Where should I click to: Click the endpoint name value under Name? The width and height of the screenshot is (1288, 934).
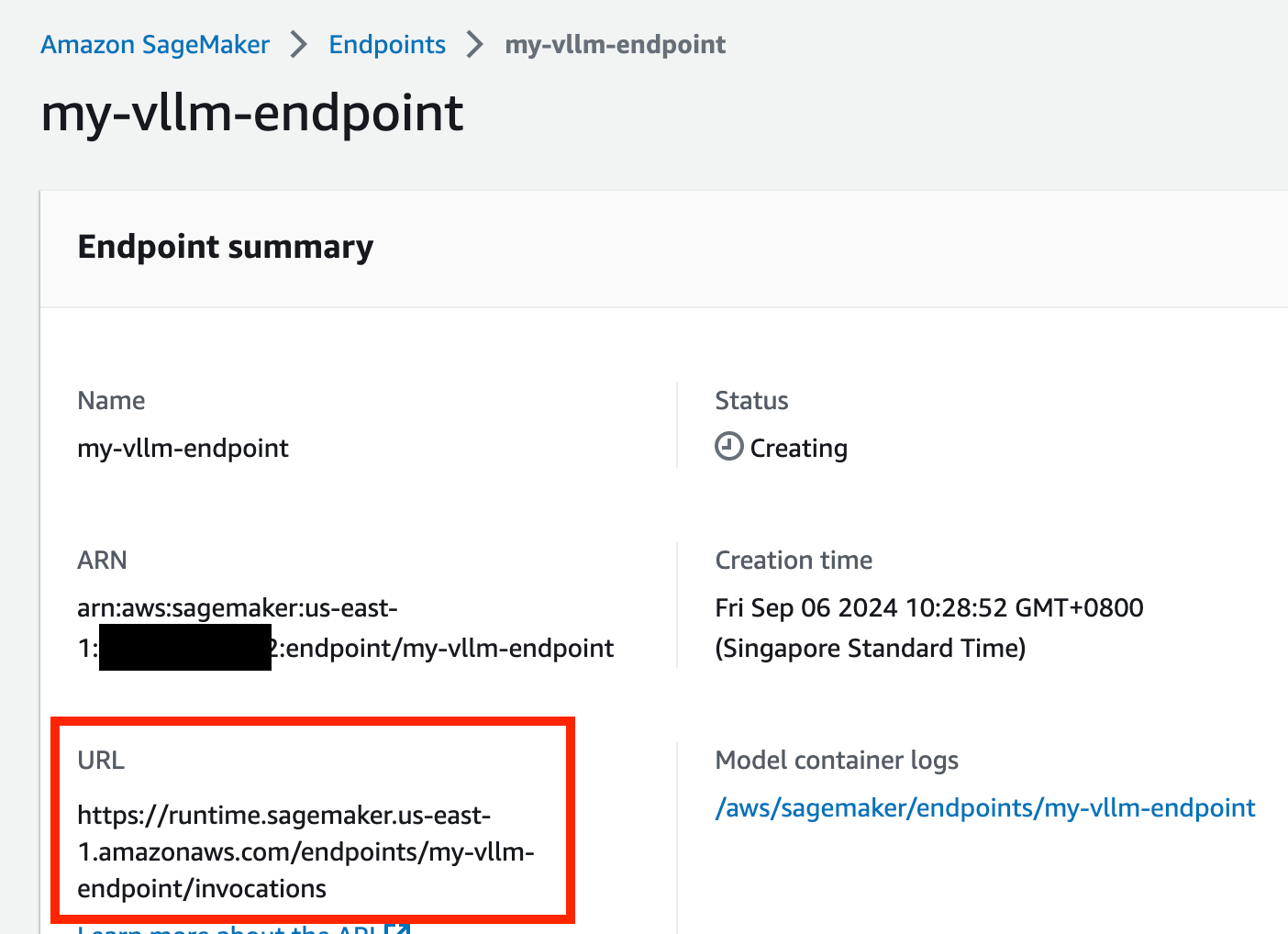(x=183, y=449)
